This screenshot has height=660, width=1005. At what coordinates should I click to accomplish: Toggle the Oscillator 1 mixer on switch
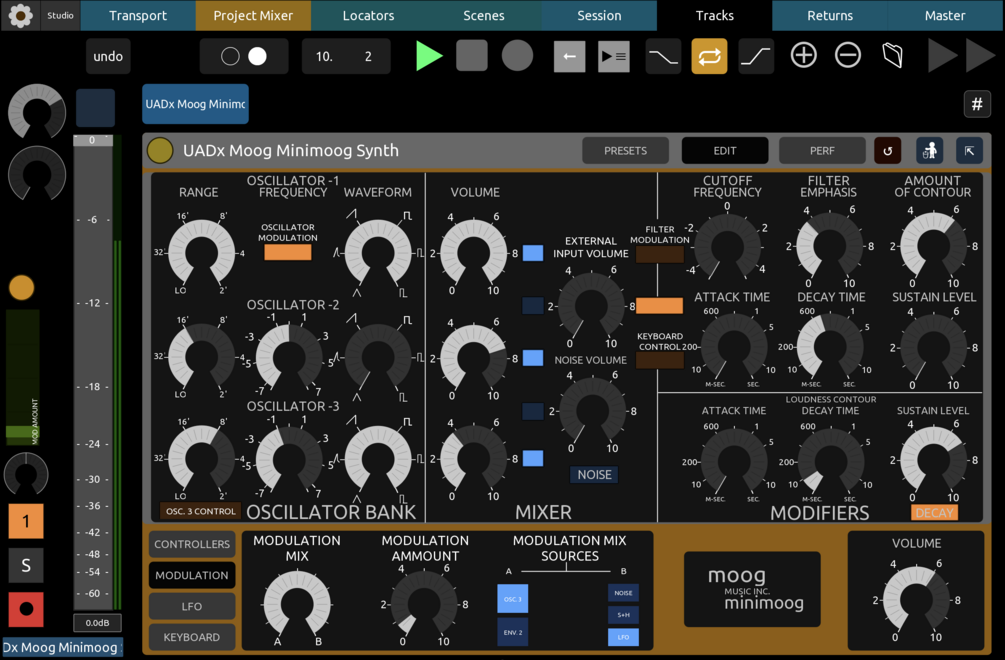click(533, 252)
